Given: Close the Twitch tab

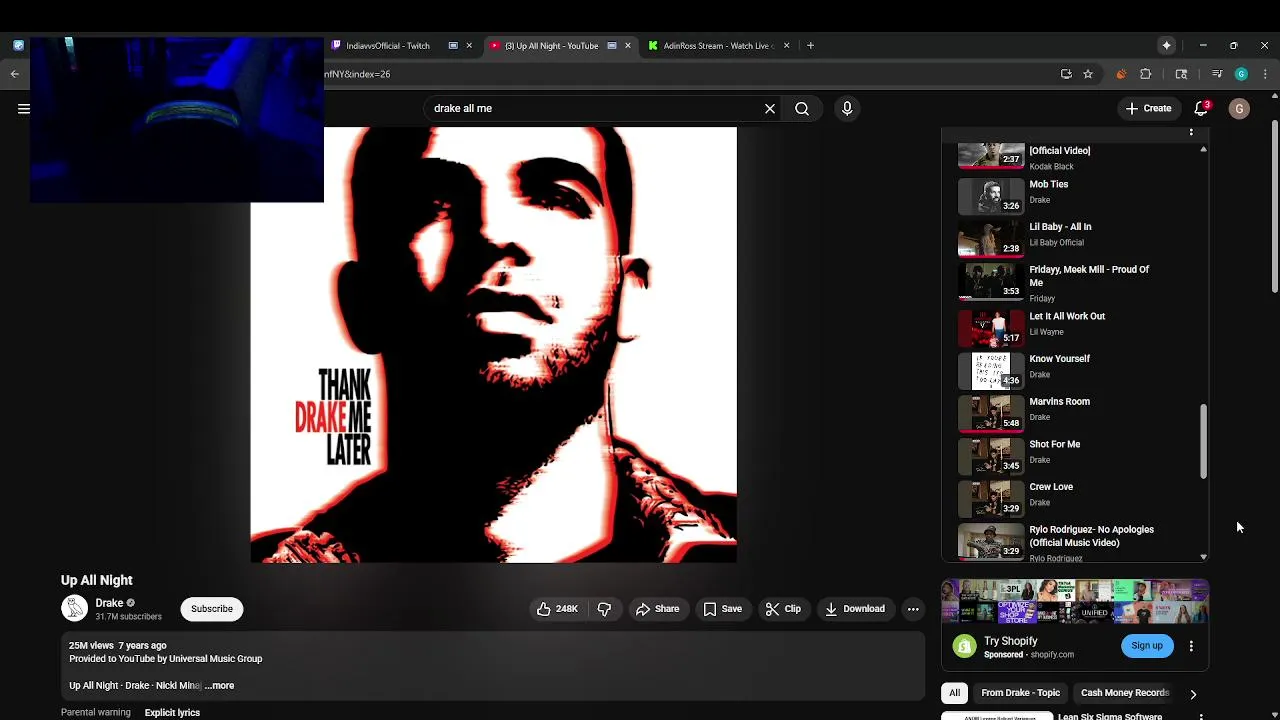Looking at the screenshot, I should [469, 46].
